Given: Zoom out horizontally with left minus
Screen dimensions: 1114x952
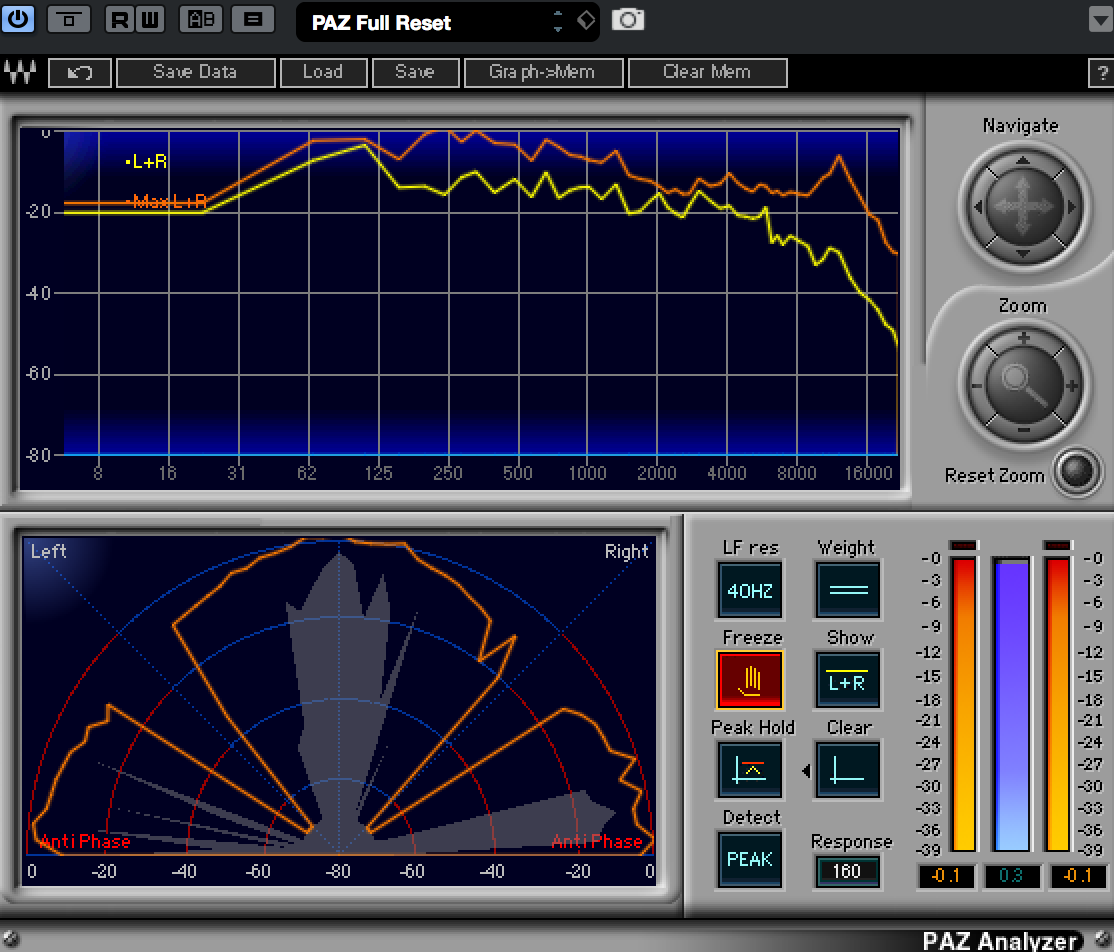Looking at the screenshot, I should 977,386.
